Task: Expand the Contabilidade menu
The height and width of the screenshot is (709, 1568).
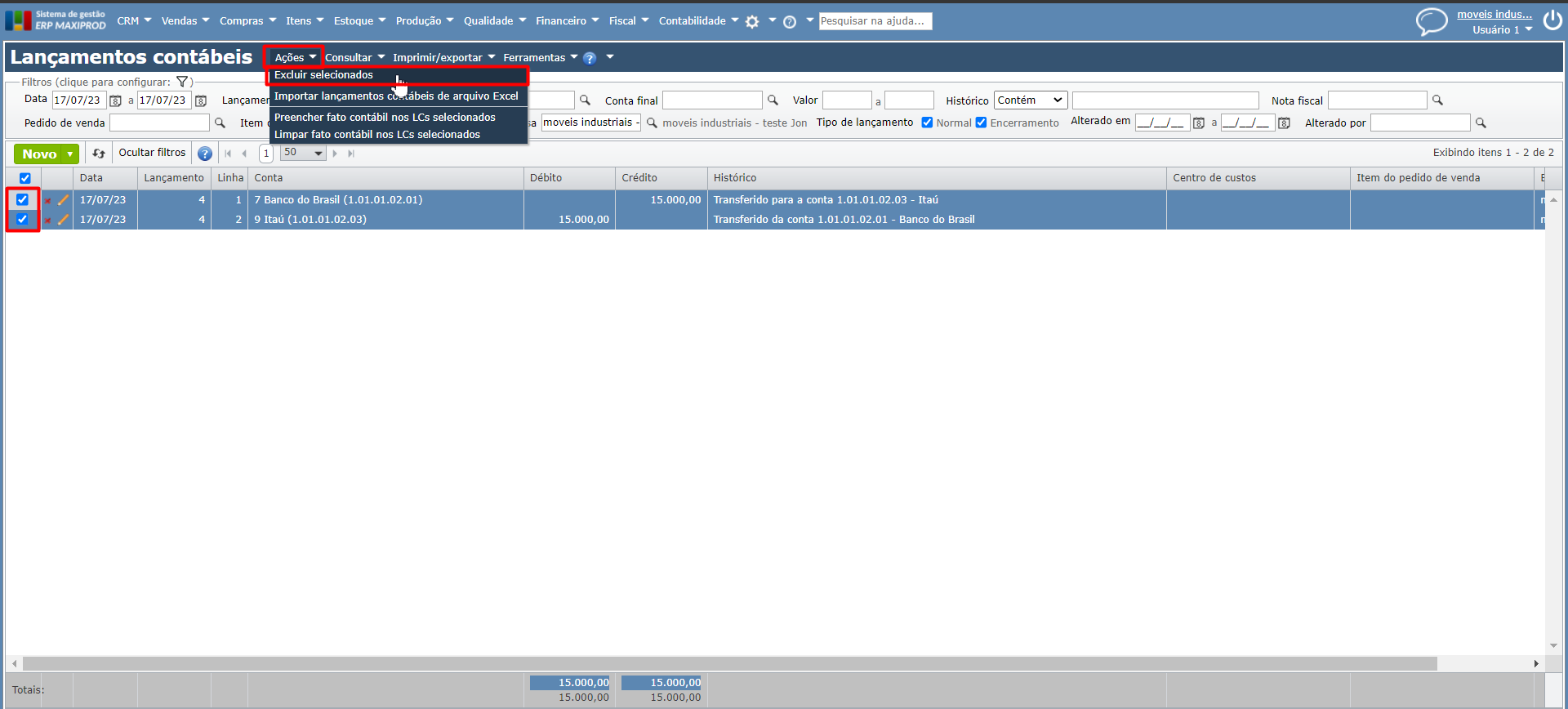Action: pos(698,20)
